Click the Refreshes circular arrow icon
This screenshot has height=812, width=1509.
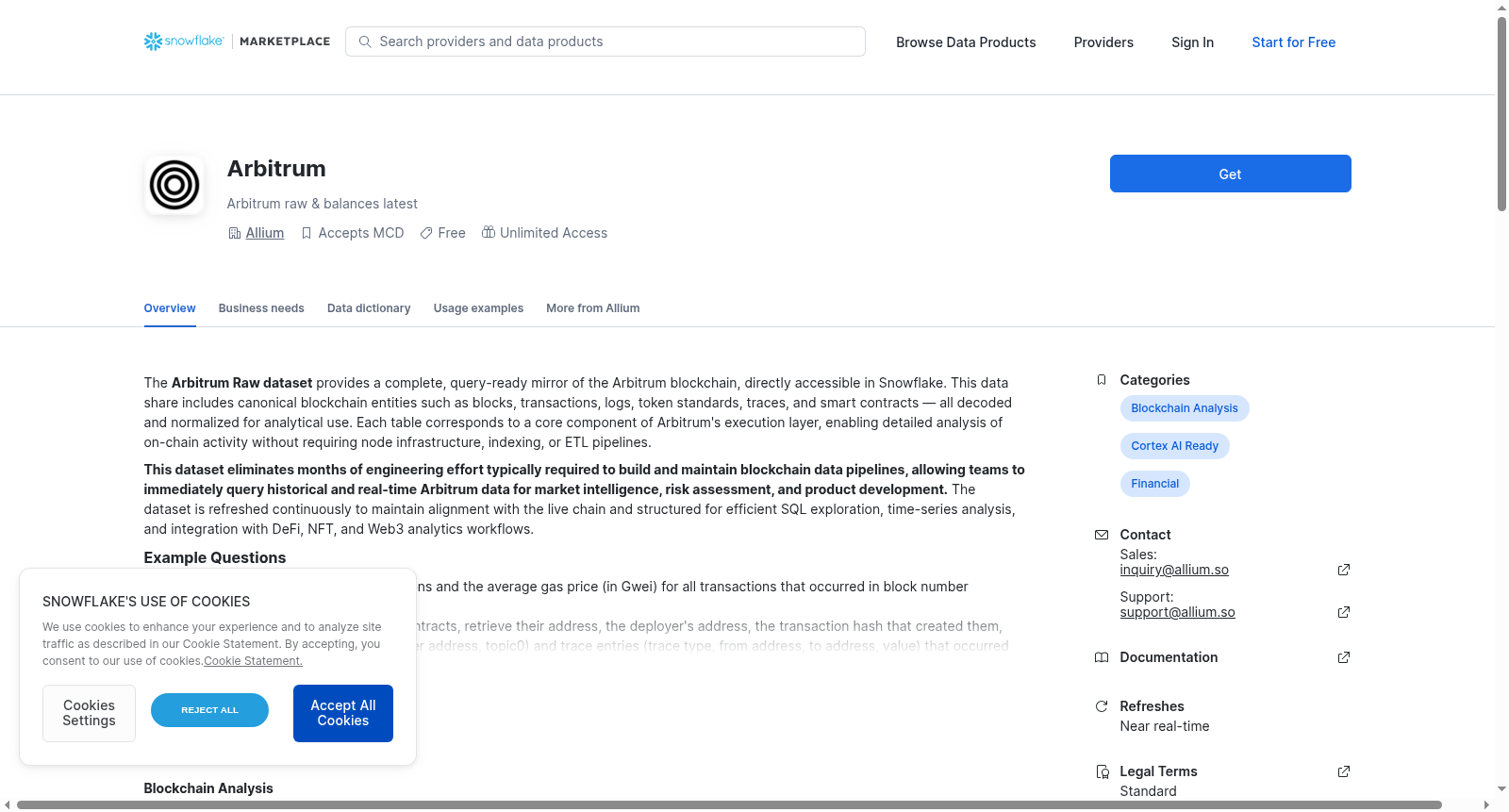click(1102, 706)
